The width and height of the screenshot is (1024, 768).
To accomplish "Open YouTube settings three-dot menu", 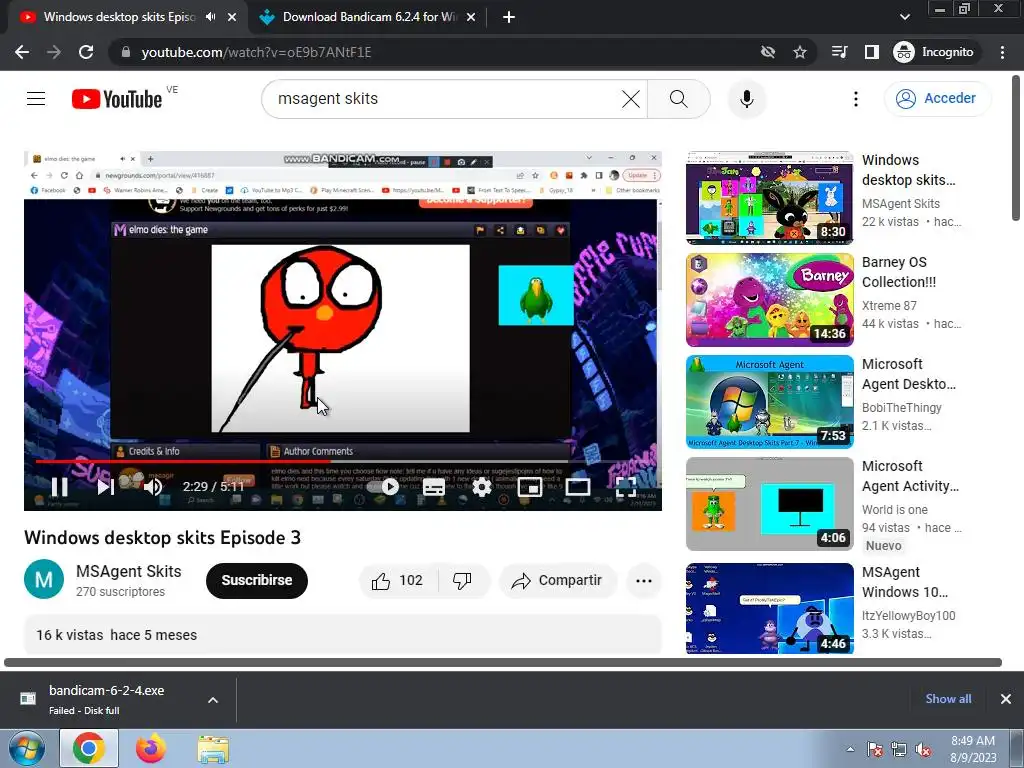I will tap(856, 99).
